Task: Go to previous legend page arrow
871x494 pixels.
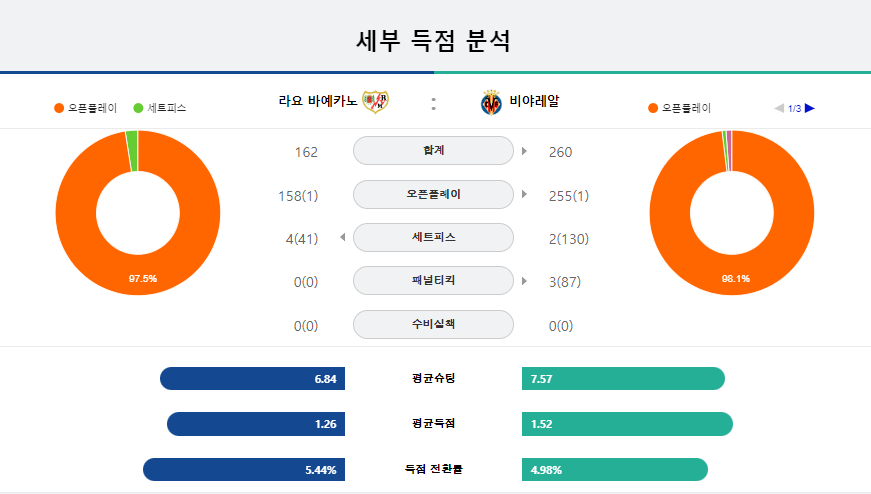Action: click(x=779, y=108)
